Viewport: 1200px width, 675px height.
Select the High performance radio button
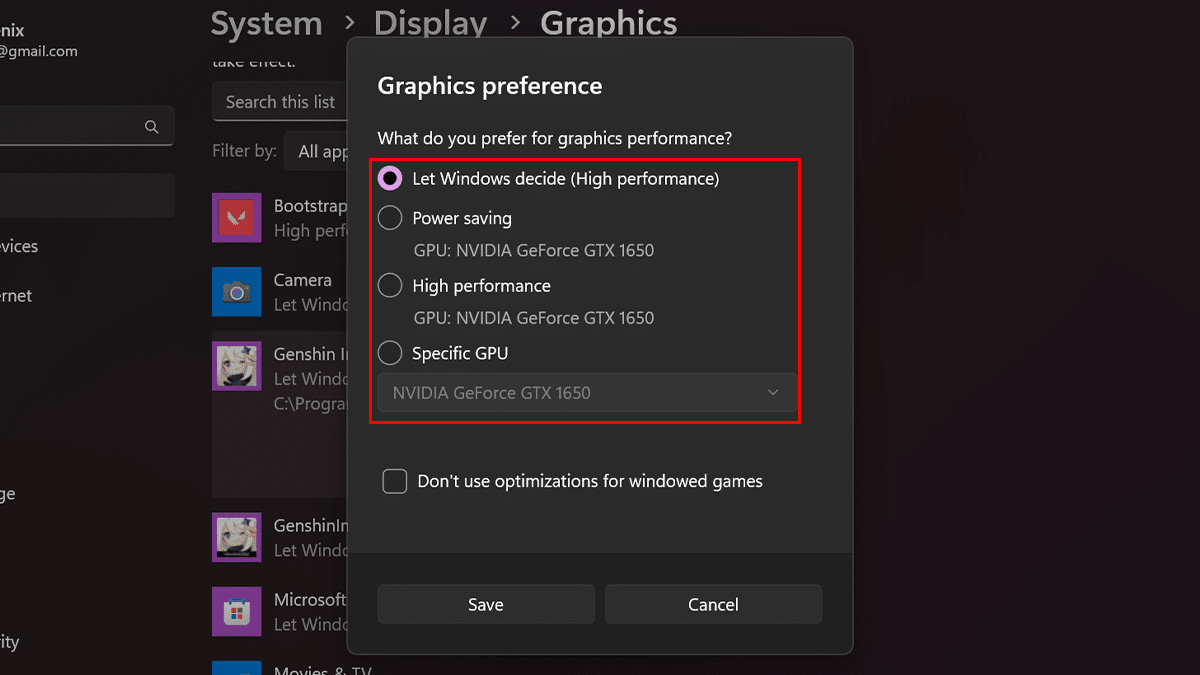tap(390, 286)
